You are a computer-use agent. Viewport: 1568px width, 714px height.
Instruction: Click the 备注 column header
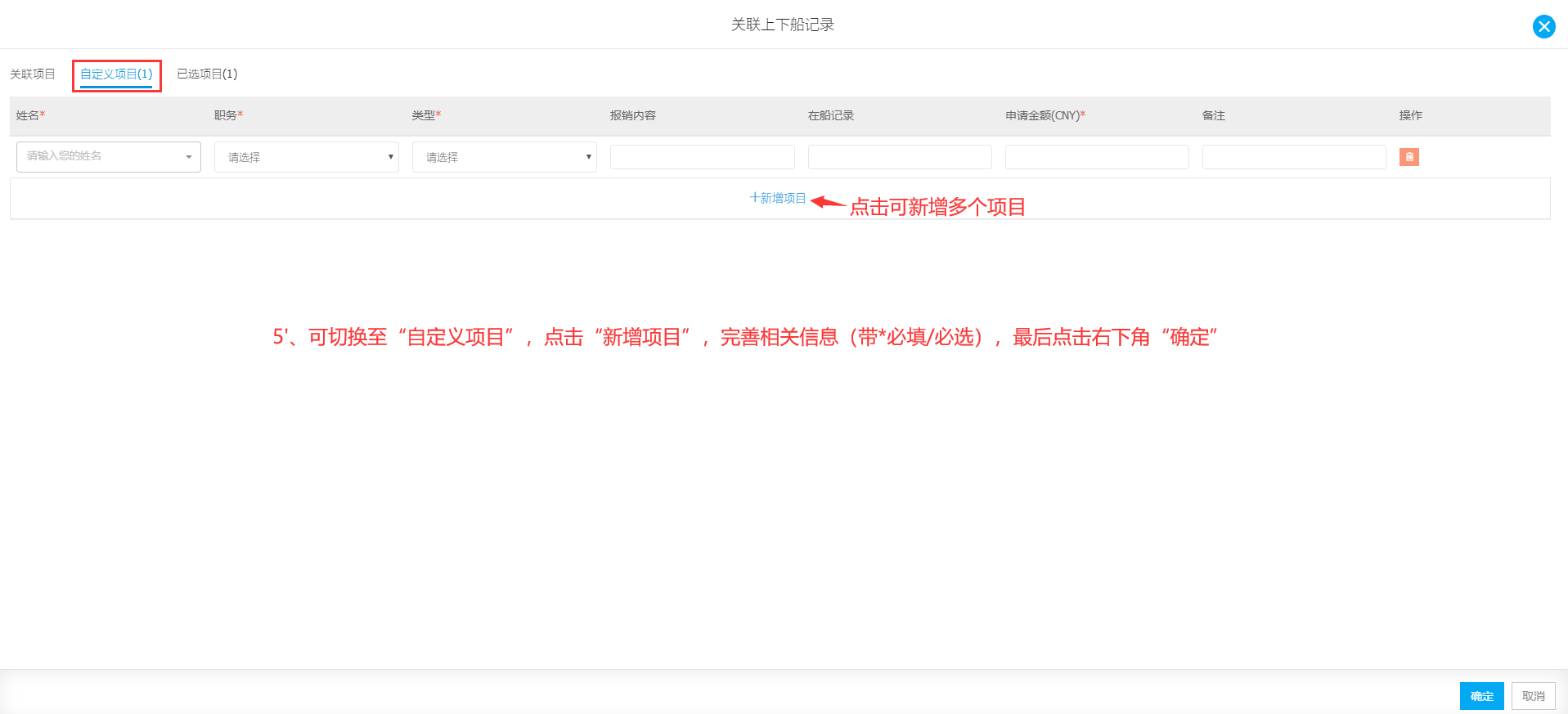click(1214, 115)
